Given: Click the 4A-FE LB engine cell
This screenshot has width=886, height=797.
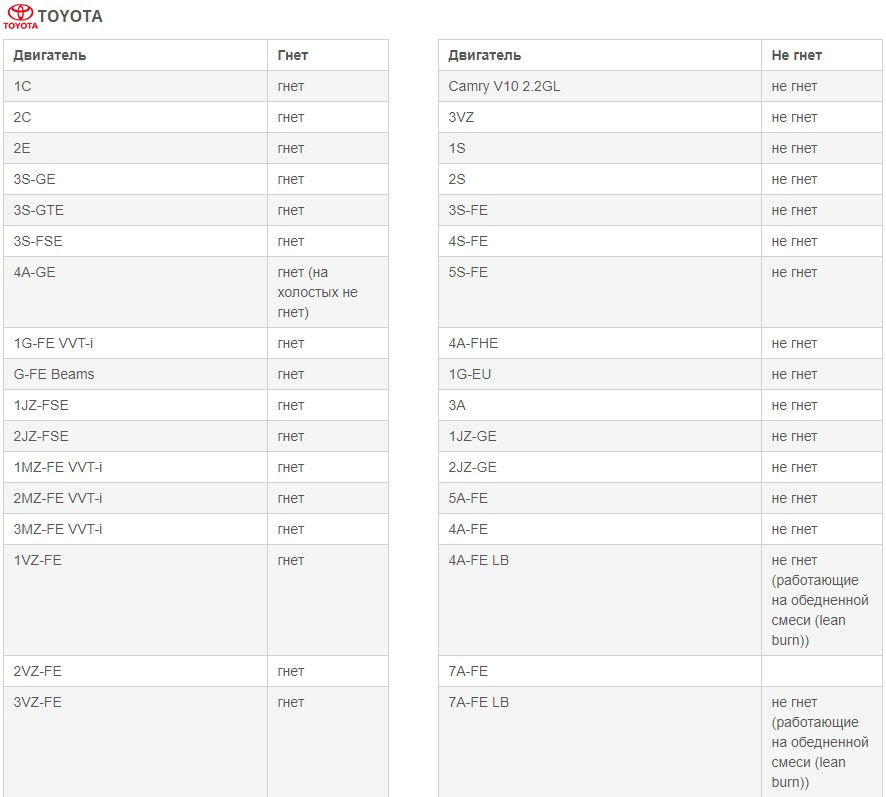Looking at the screenshot, I should coord(479,560).
